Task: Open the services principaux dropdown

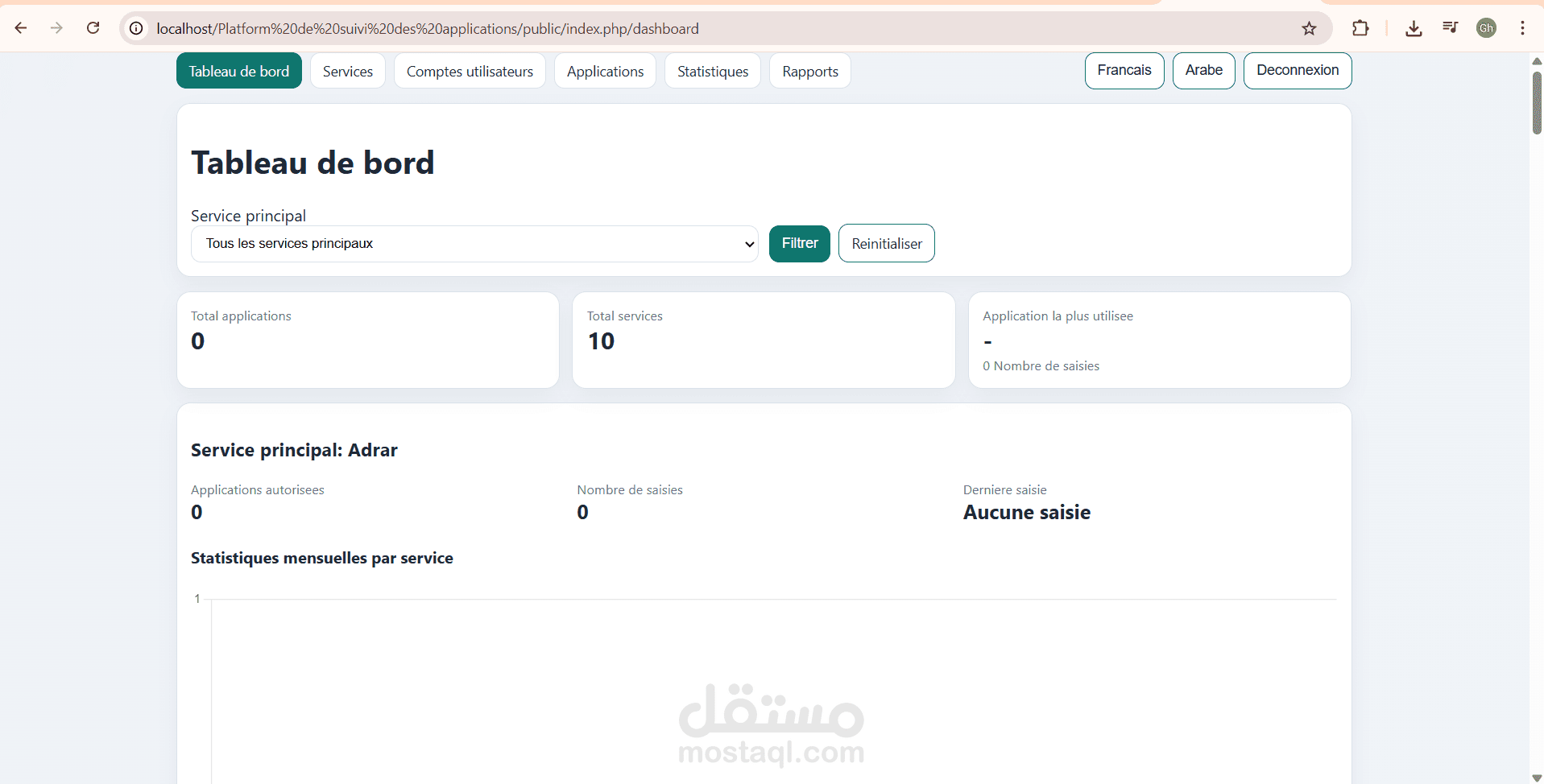Action: [x=474, y=243]
